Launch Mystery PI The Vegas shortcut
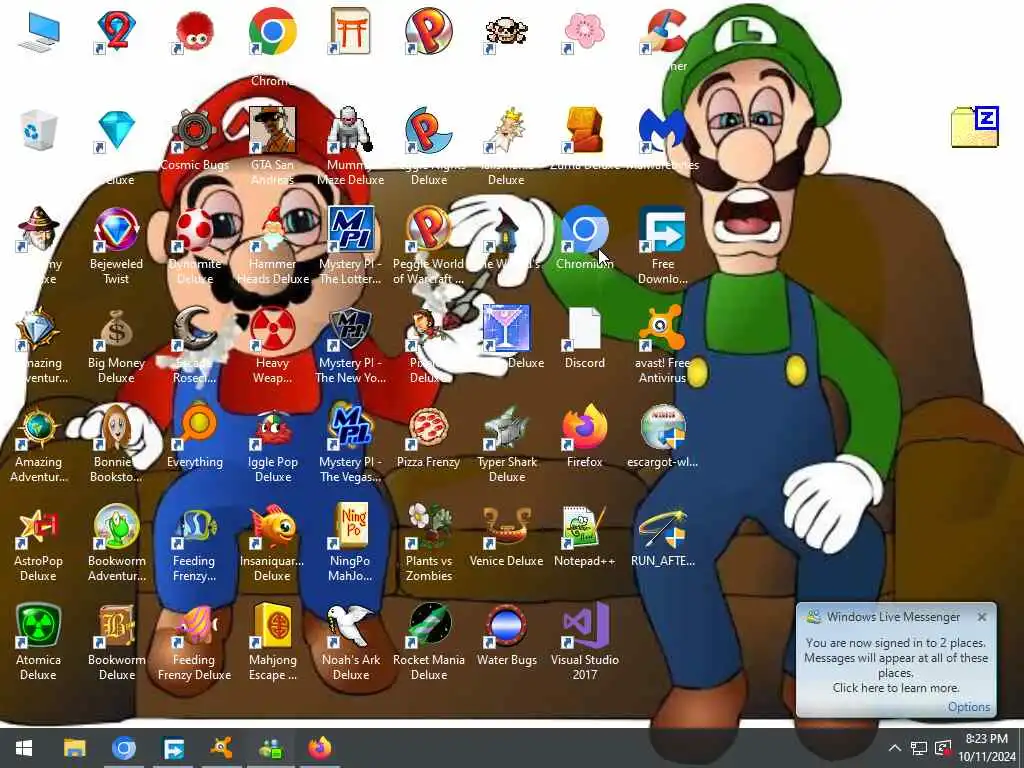1024x768 pixels. 350,427
